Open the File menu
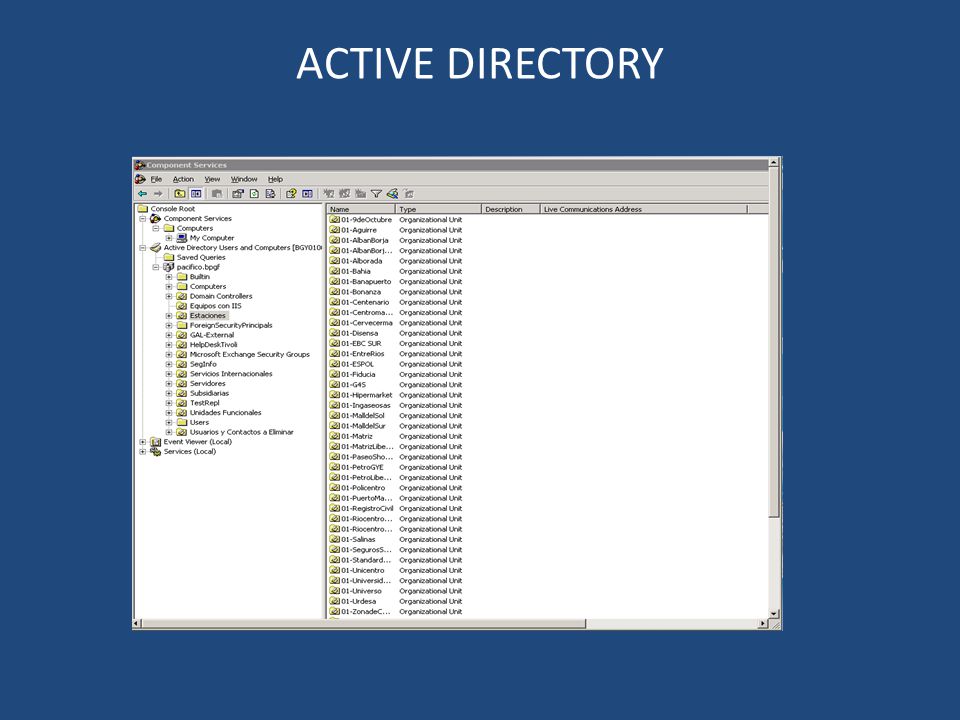This screenshot has height=720, width=960. coord(156,179)
